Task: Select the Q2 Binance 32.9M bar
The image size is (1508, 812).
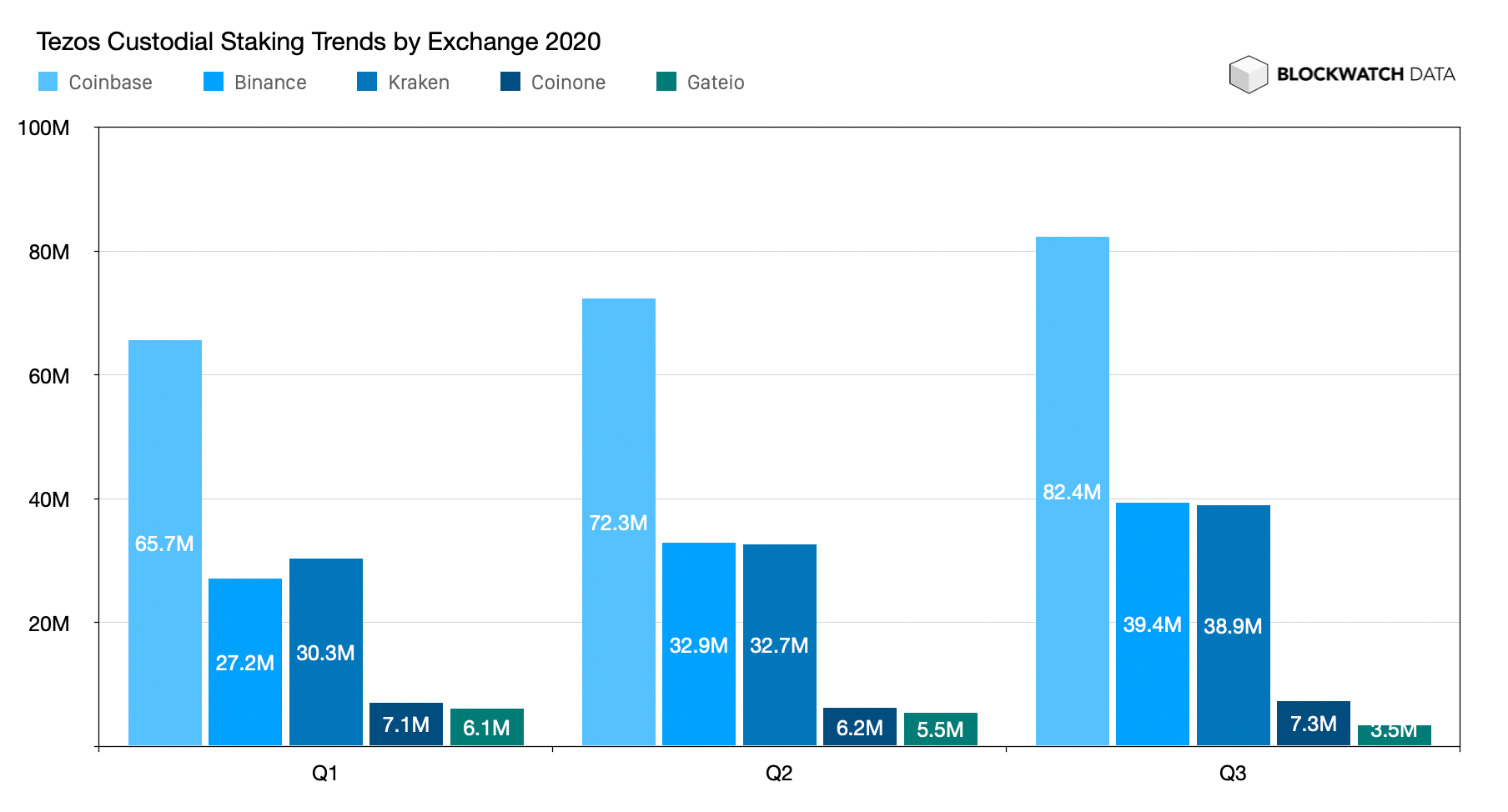Action: [699, 644]
